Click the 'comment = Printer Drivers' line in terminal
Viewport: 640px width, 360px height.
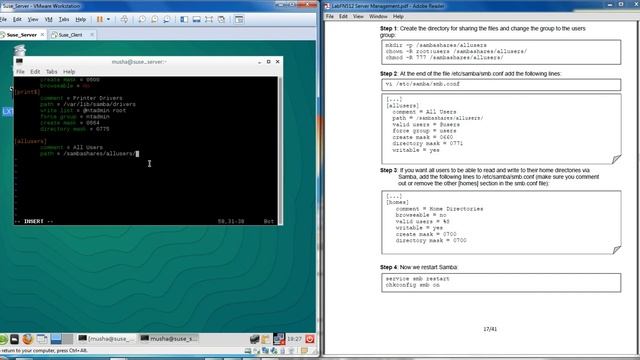point(81,98)
